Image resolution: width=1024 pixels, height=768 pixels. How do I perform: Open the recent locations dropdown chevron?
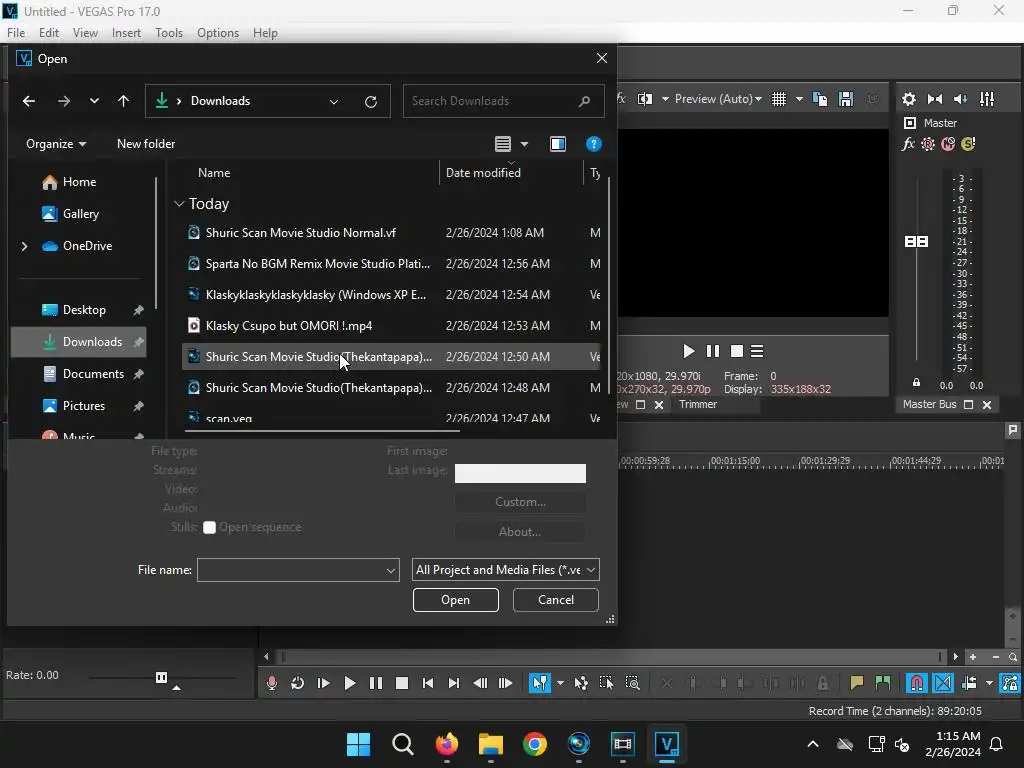pos(94,101)
